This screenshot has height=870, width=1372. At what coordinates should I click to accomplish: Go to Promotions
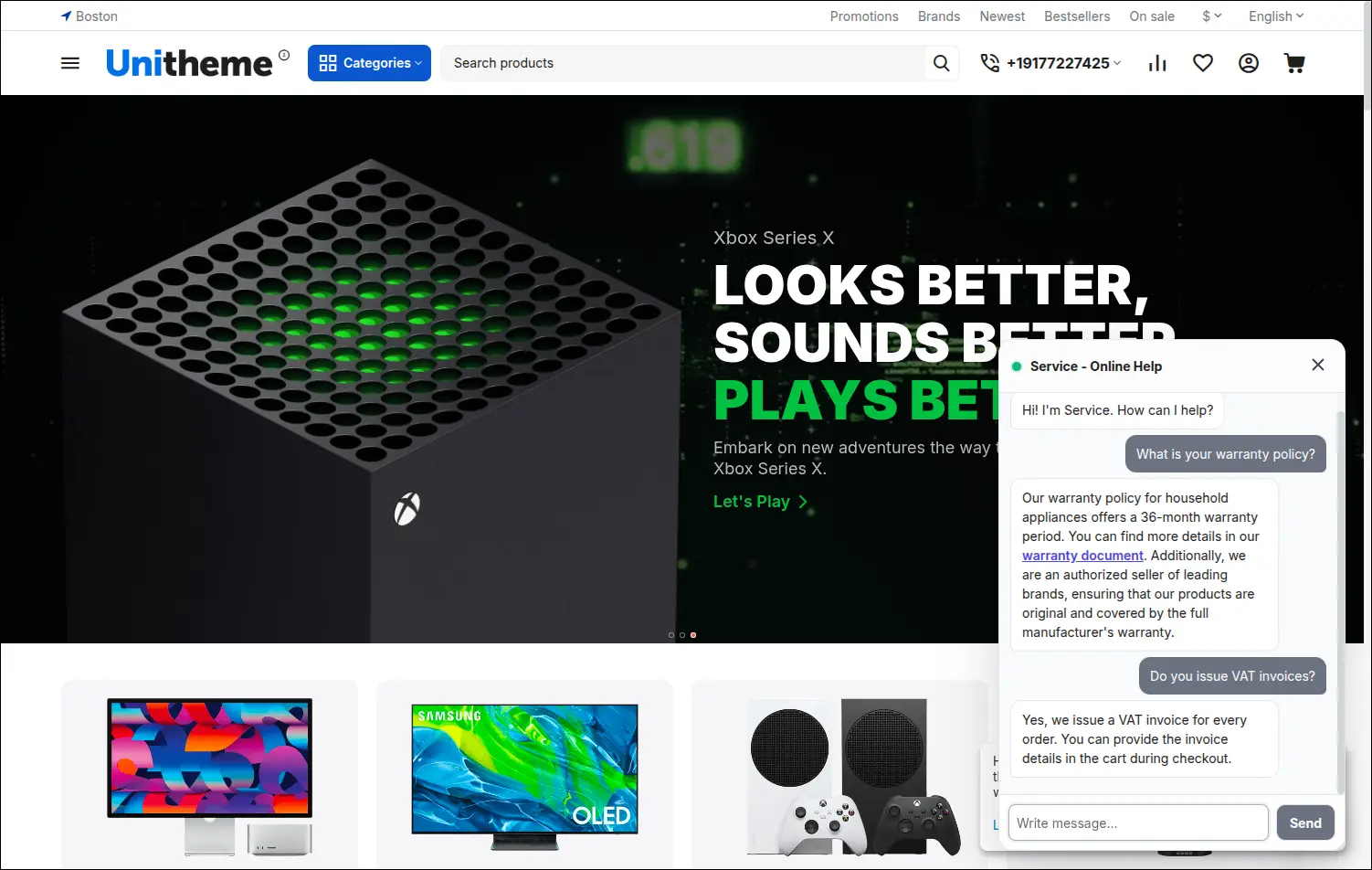(x=864, y=16)
